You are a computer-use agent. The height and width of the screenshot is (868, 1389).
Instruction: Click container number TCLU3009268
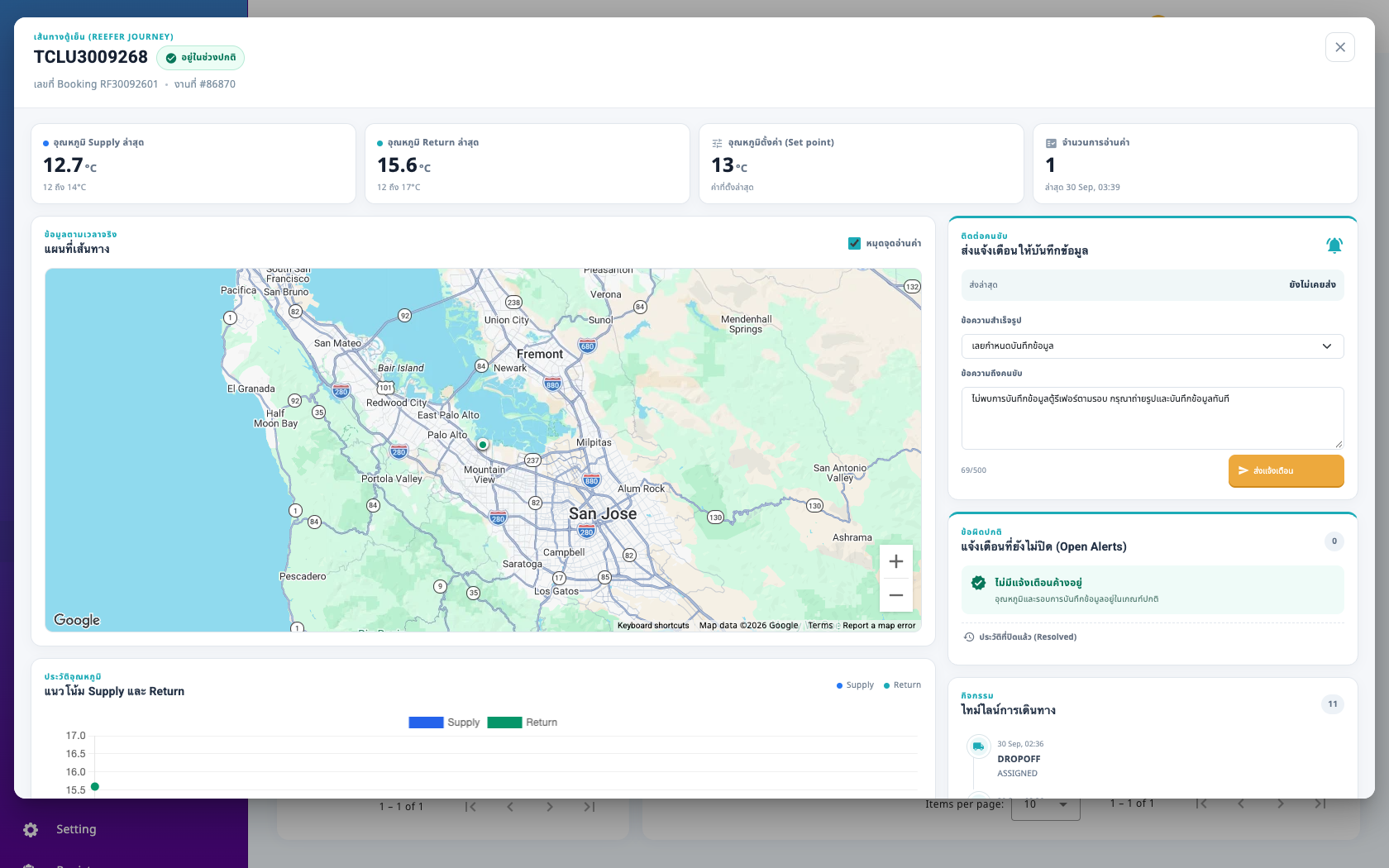point(91,57)
